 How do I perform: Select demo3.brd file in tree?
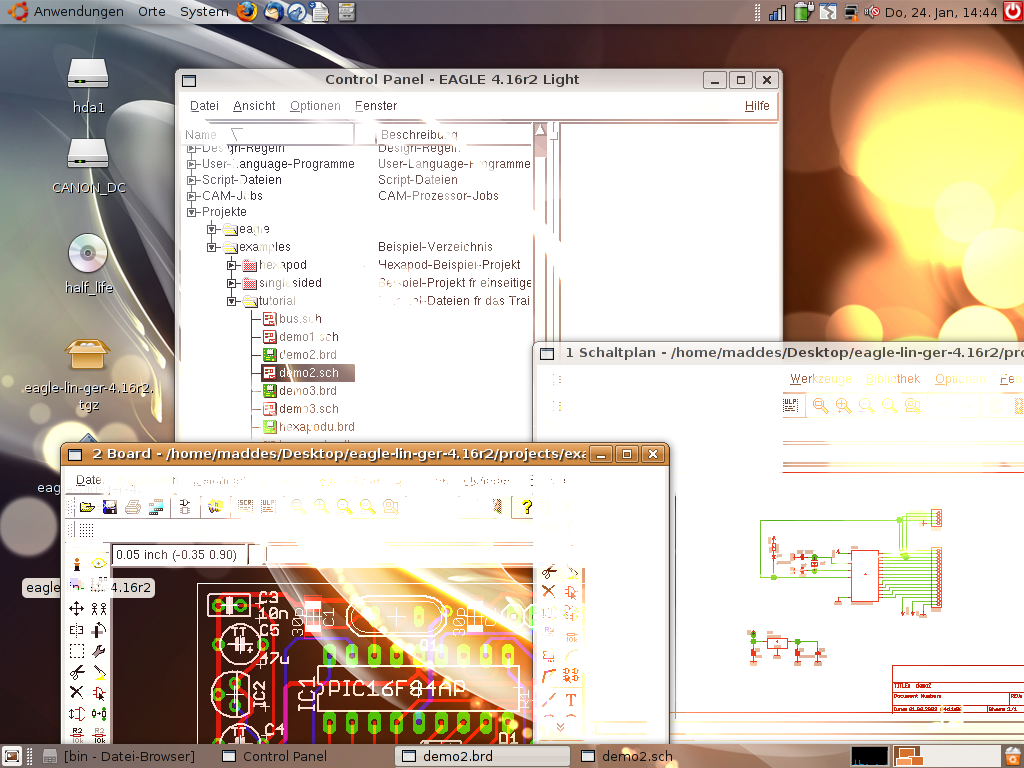tap(300, 391)
